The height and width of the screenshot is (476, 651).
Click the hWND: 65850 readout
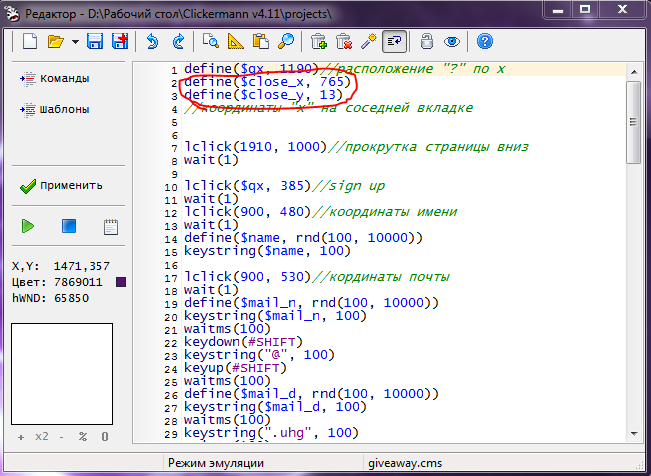coord(50,298)
